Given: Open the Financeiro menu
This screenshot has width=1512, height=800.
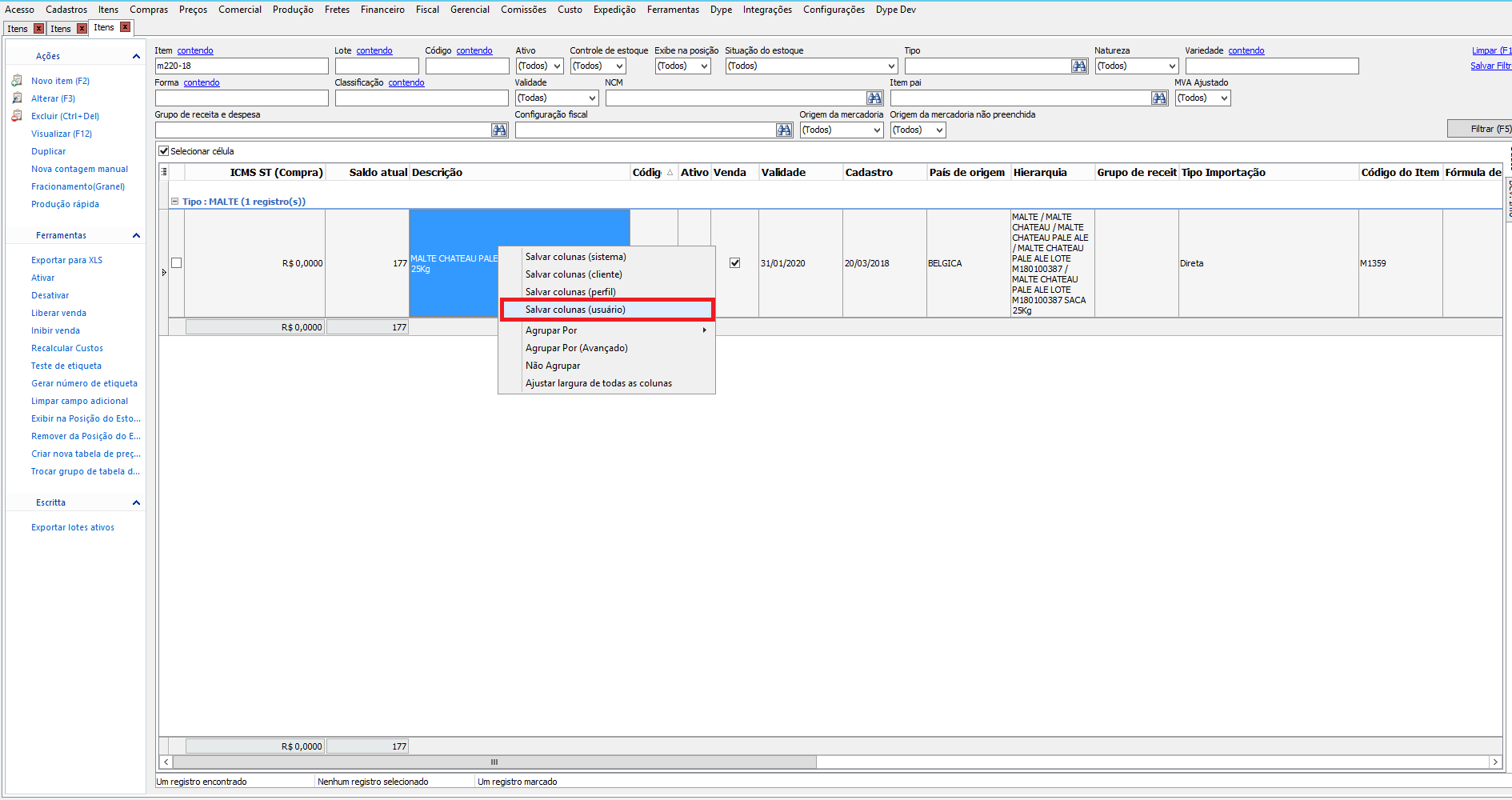Looking at the screenshot, I should point(382,10).
